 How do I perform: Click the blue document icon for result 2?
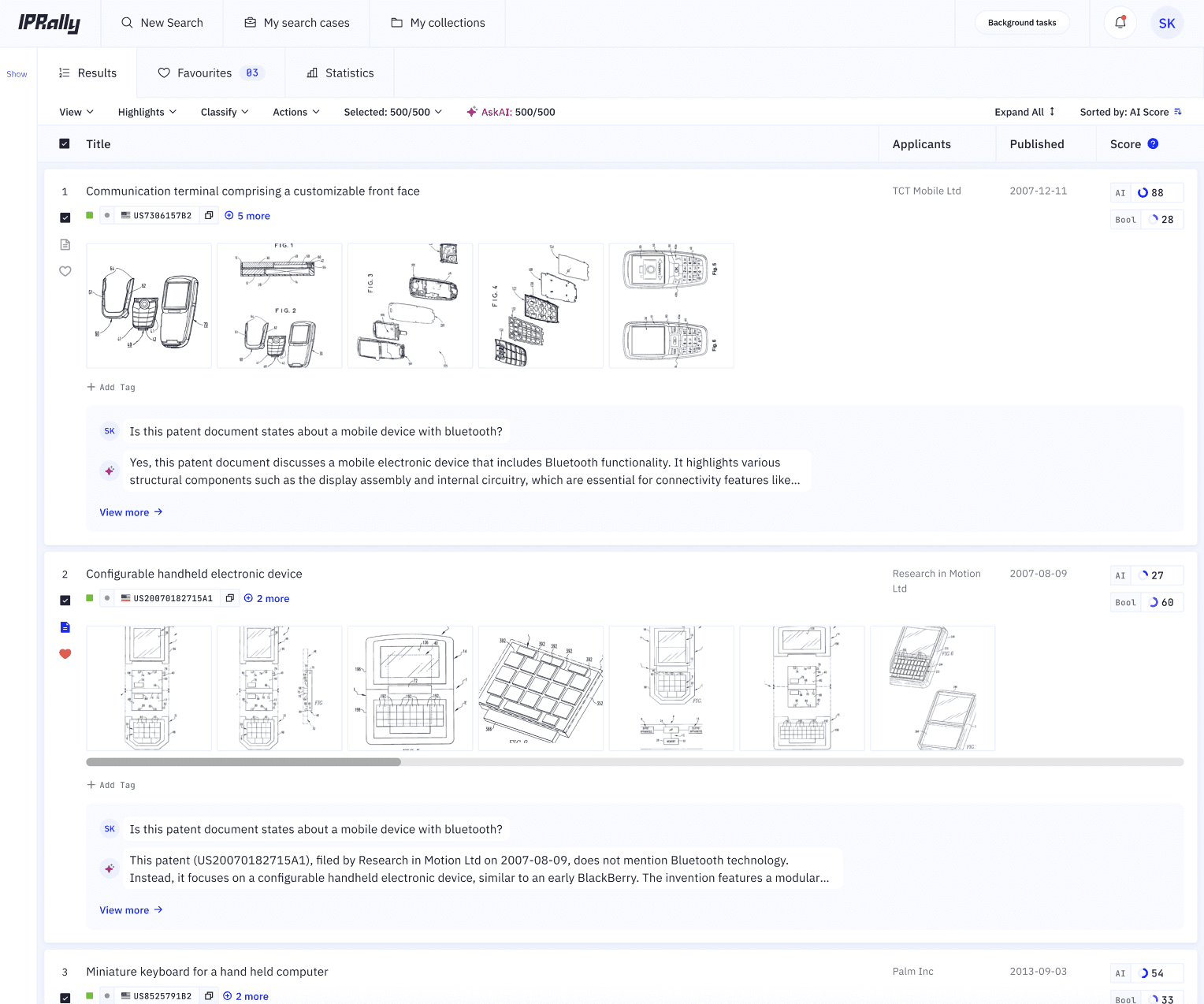[x=65, y=627]
